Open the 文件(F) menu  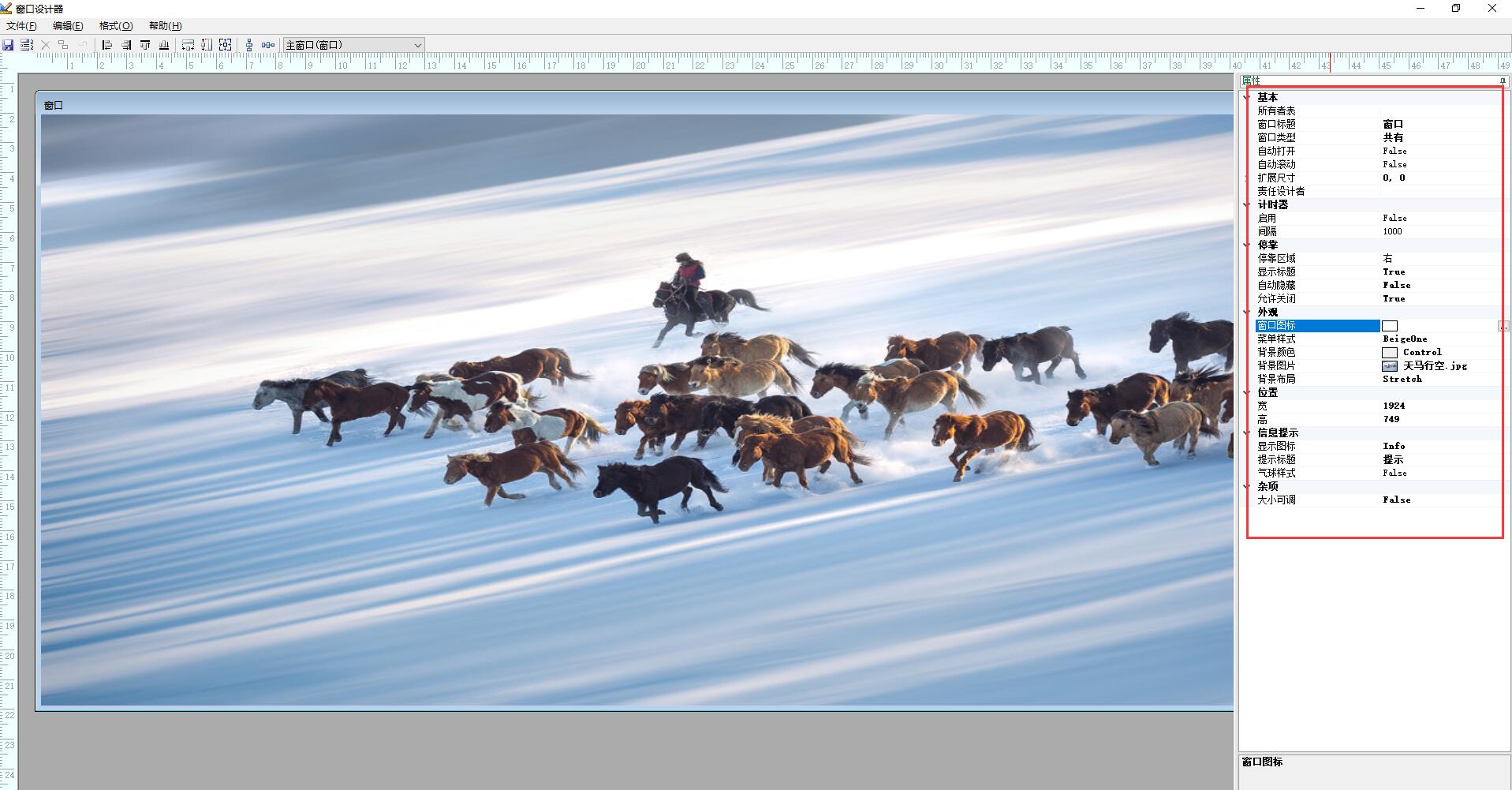pos(21,26)
